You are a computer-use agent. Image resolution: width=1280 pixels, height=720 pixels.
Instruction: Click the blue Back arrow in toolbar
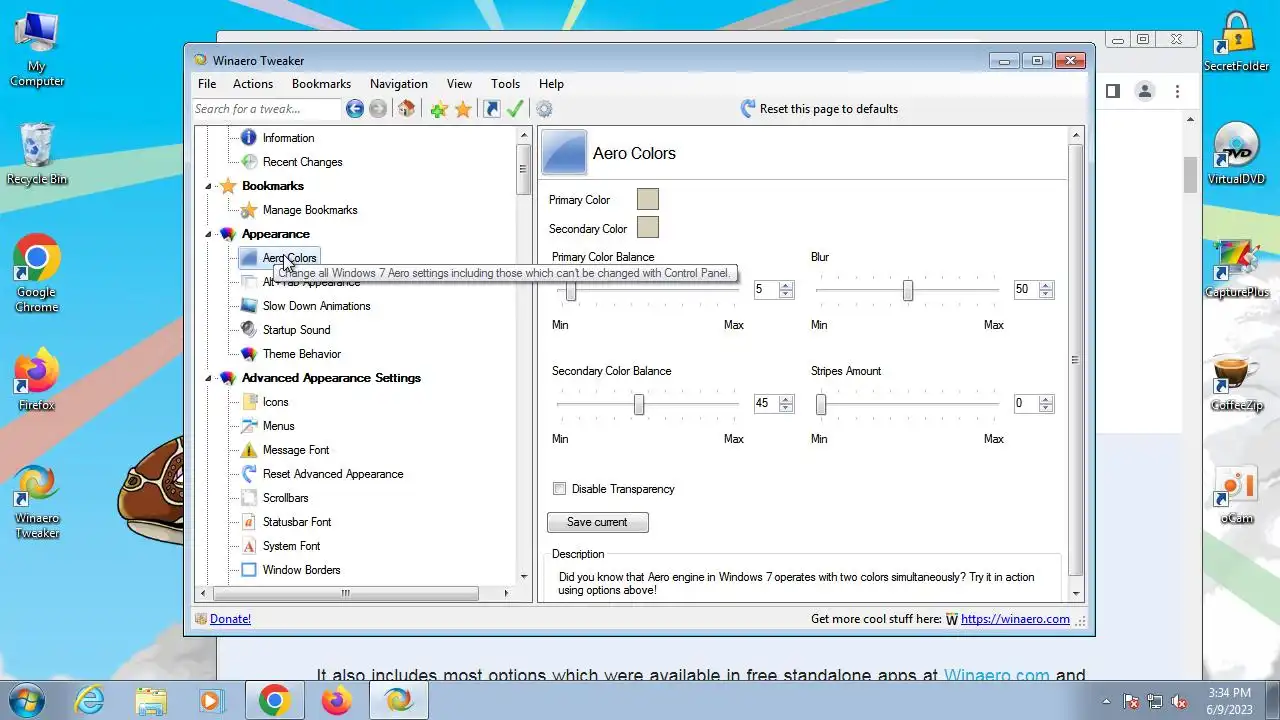coord(355,109)
